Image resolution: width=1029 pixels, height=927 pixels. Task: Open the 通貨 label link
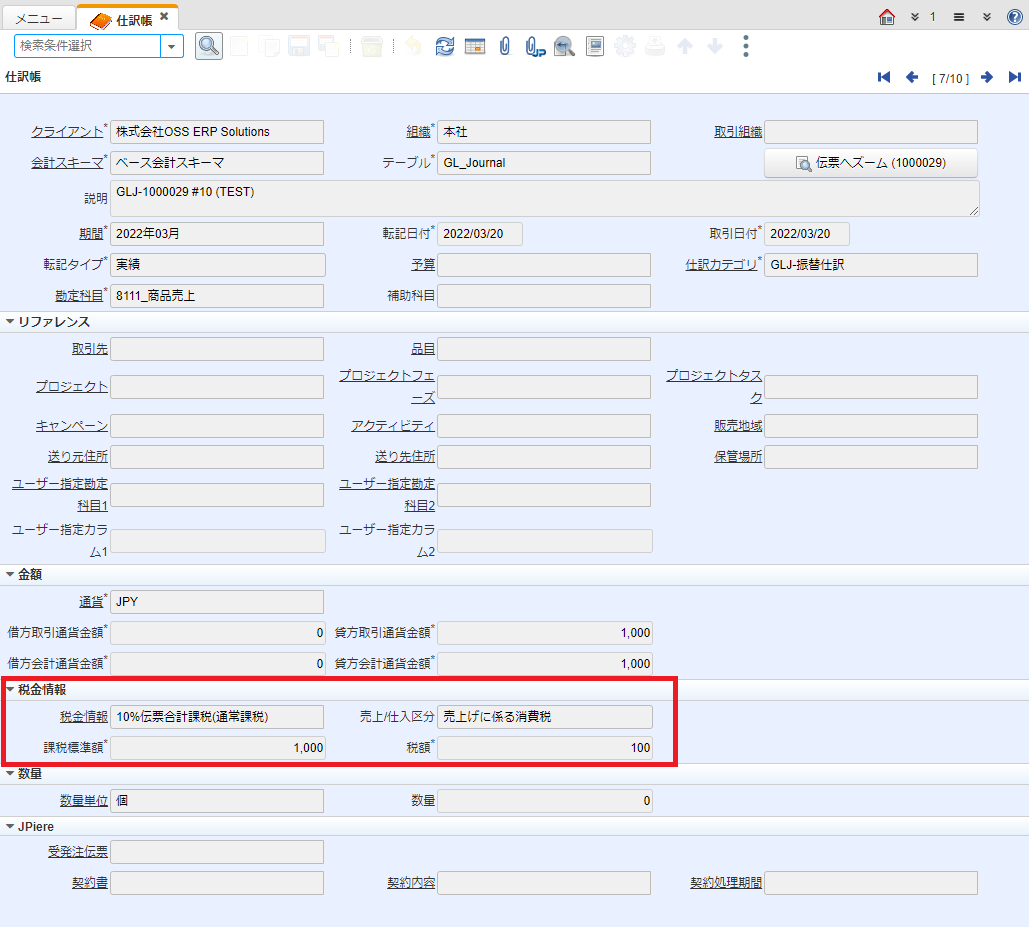click(x=92, y=602)
